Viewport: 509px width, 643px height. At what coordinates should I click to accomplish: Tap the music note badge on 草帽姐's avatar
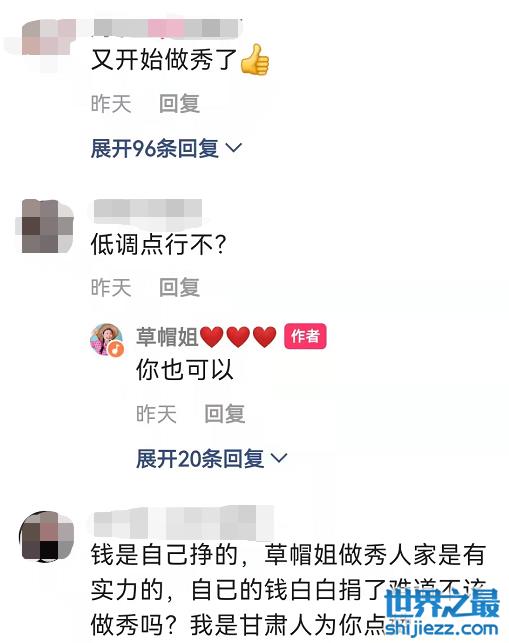pos(116,349)
